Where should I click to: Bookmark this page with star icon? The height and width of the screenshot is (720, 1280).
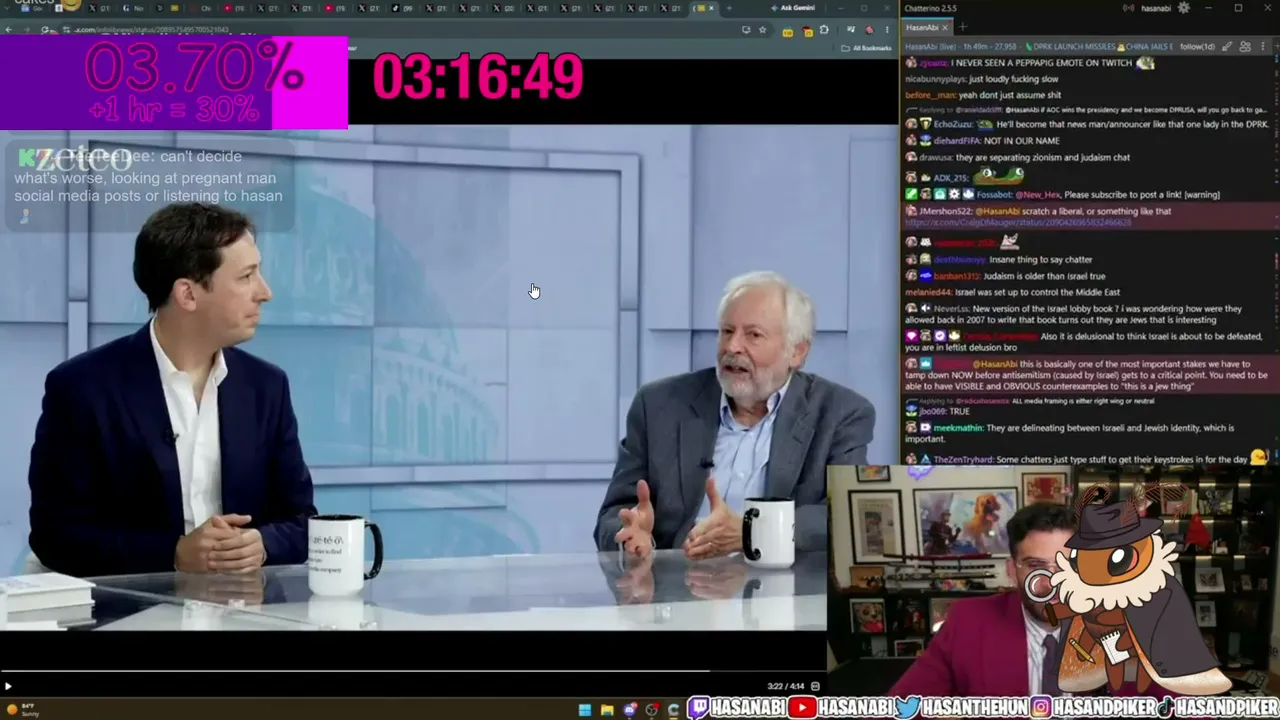pyautogui.click(x=762, y=30)
